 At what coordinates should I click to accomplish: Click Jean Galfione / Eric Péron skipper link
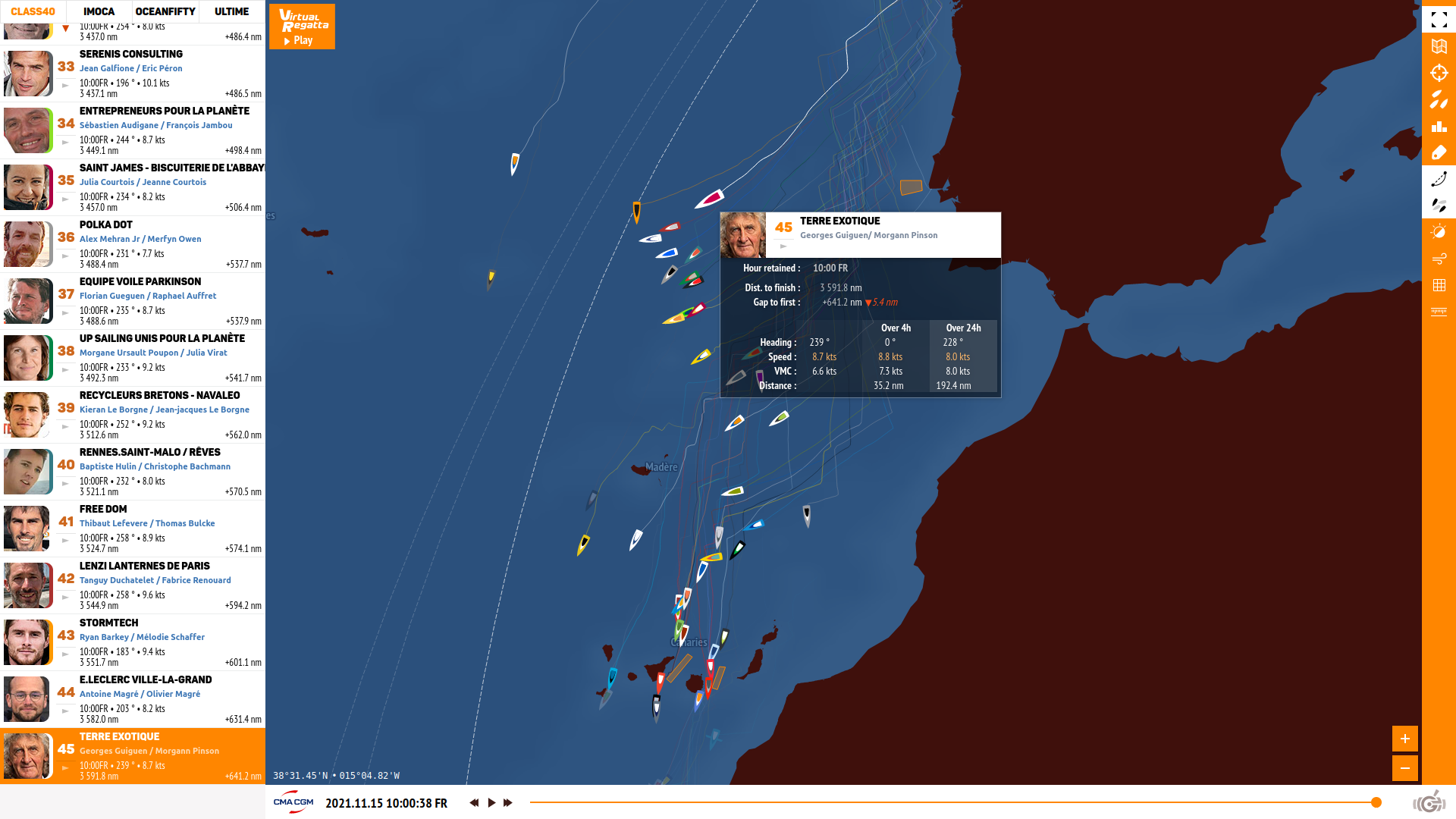pyautogui.click(x=130, y=68)
